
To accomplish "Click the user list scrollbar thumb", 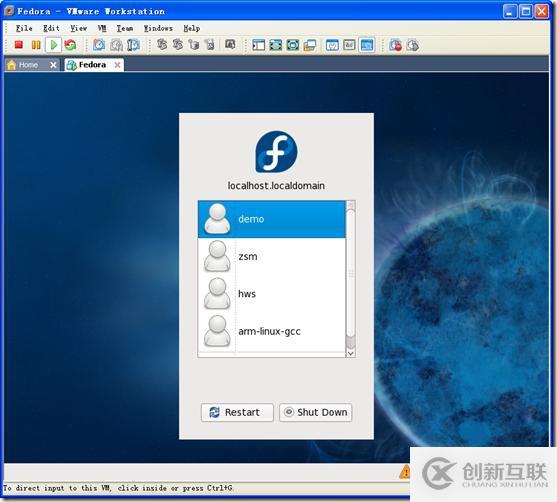I will point(350,273).
